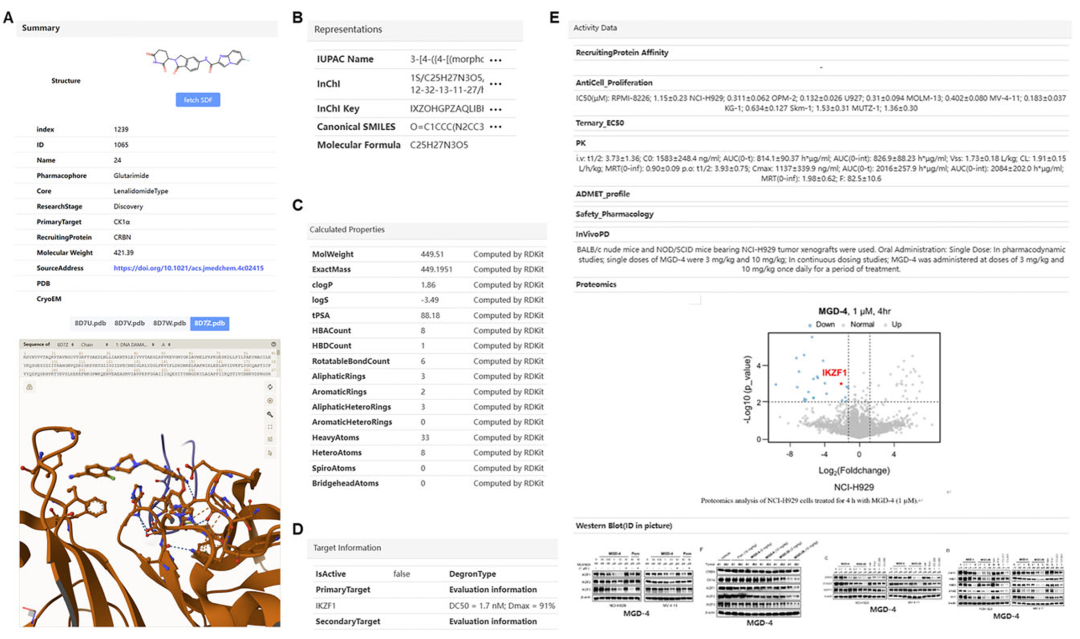Image resolution: width=1080 pixels, height=639 pixels.
Task: Open the 8D7Z structure dropdown in sequence bar
Action: point(65,344)
